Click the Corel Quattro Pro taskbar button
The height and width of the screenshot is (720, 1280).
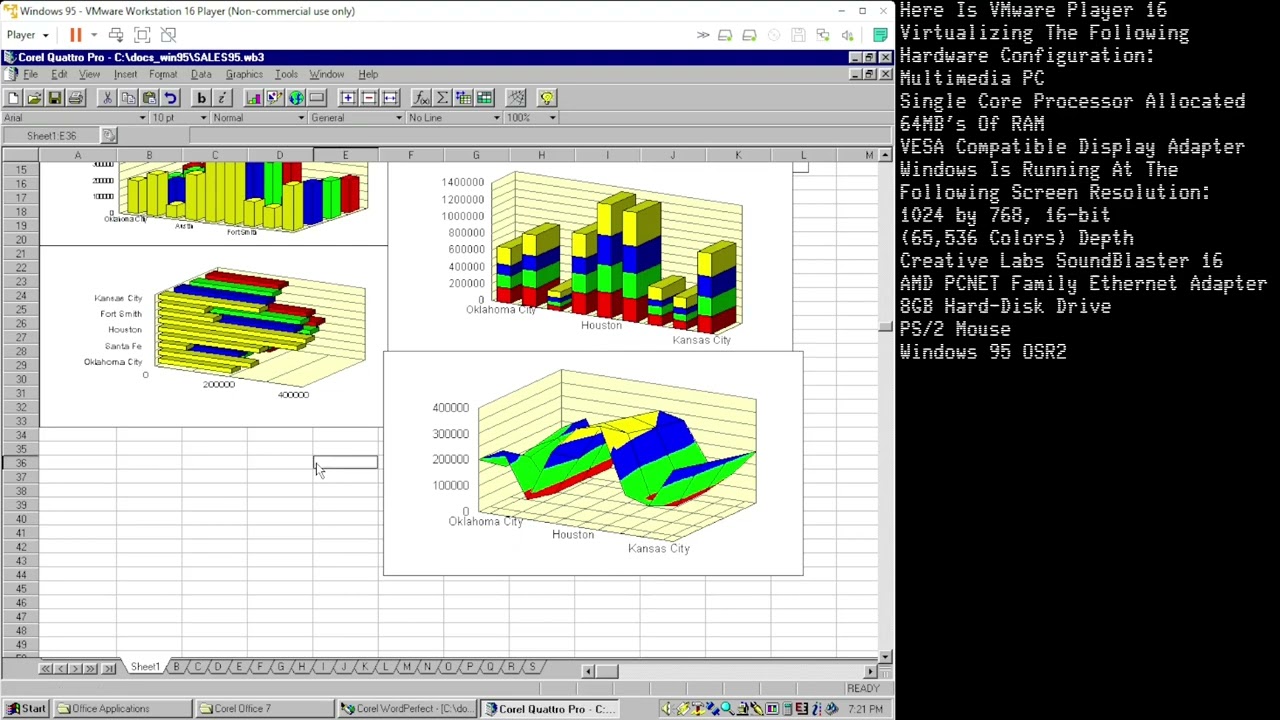(x=548, y=709)
